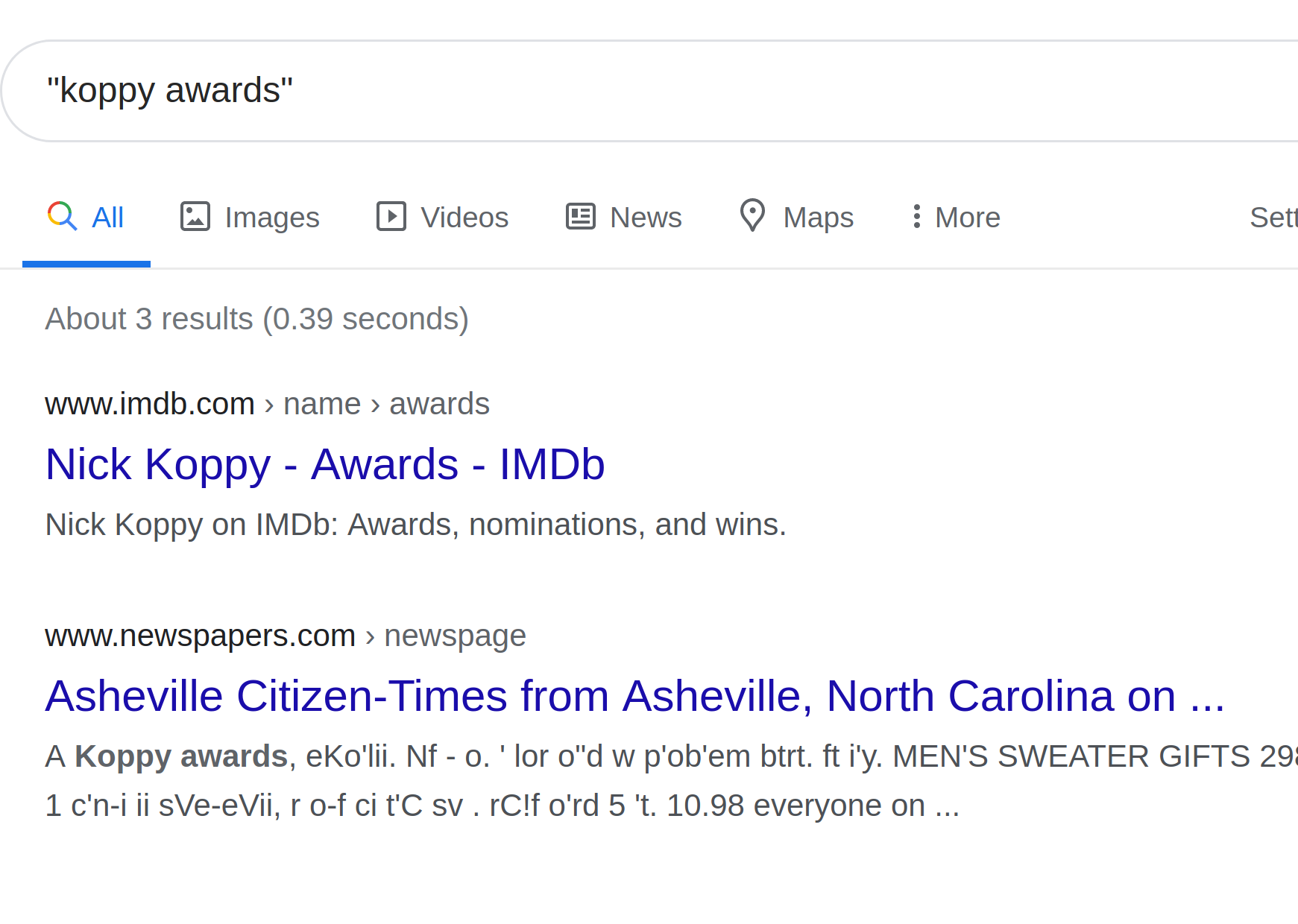Click the "About 3 results" stats text
This screenshot has height=924, width=1298.
tap(257, 319)
